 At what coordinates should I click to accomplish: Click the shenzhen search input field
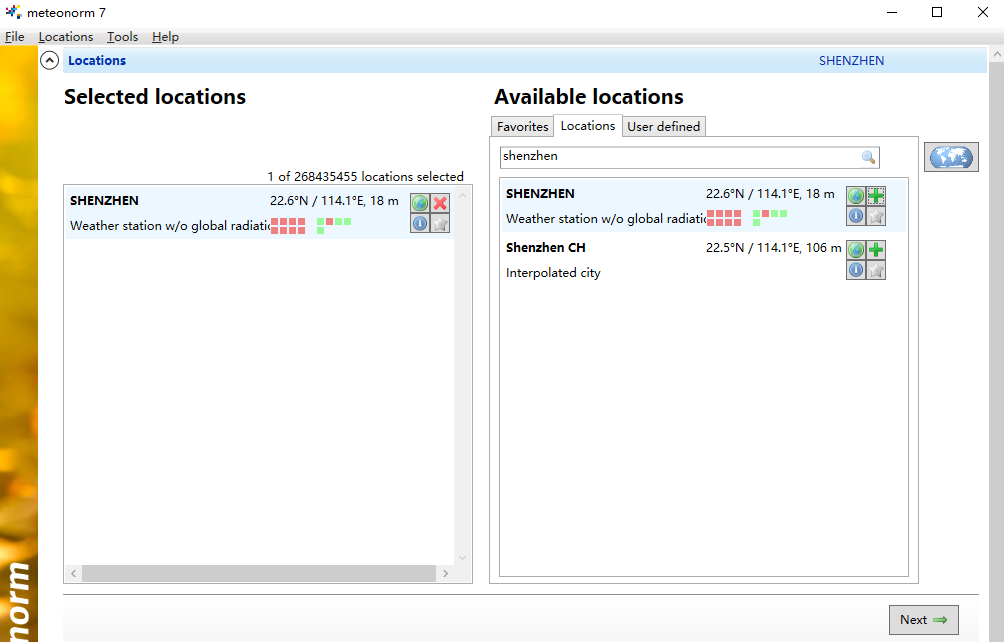coord(680,157)
